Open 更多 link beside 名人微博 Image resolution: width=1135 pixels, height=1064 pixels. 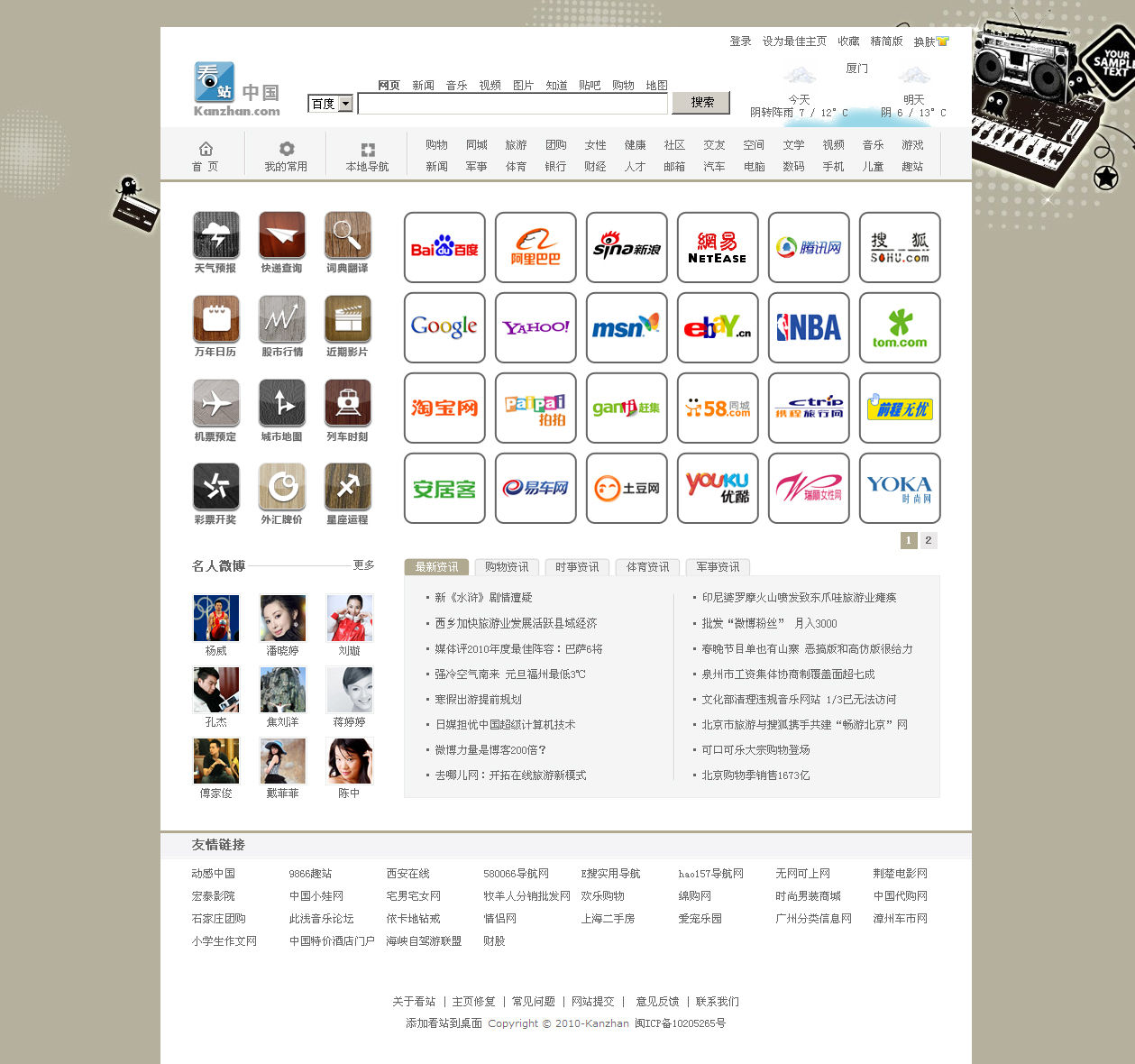[363, 564]
